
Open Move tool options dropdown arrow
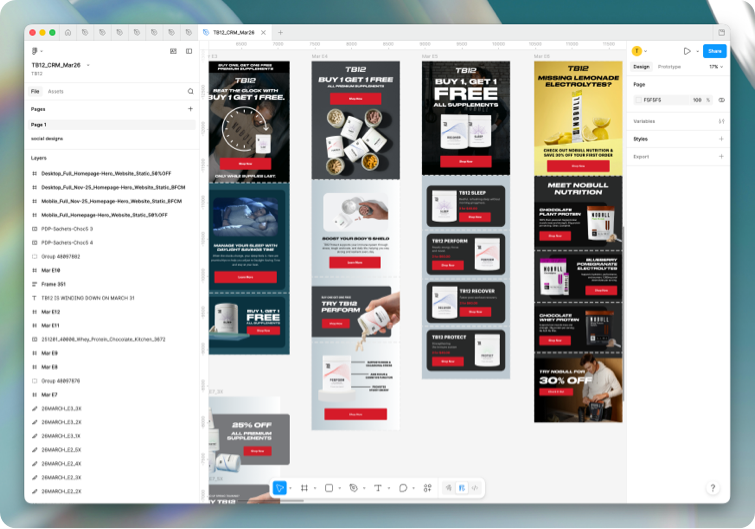point(290,489)
